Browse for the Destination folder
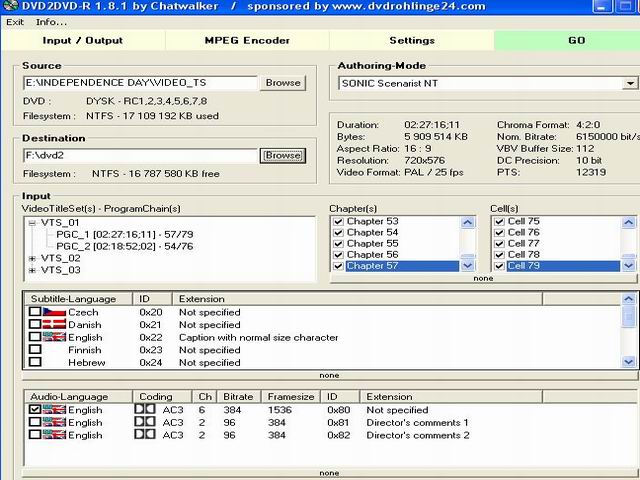The image size is (640, 480). point(283,156)
